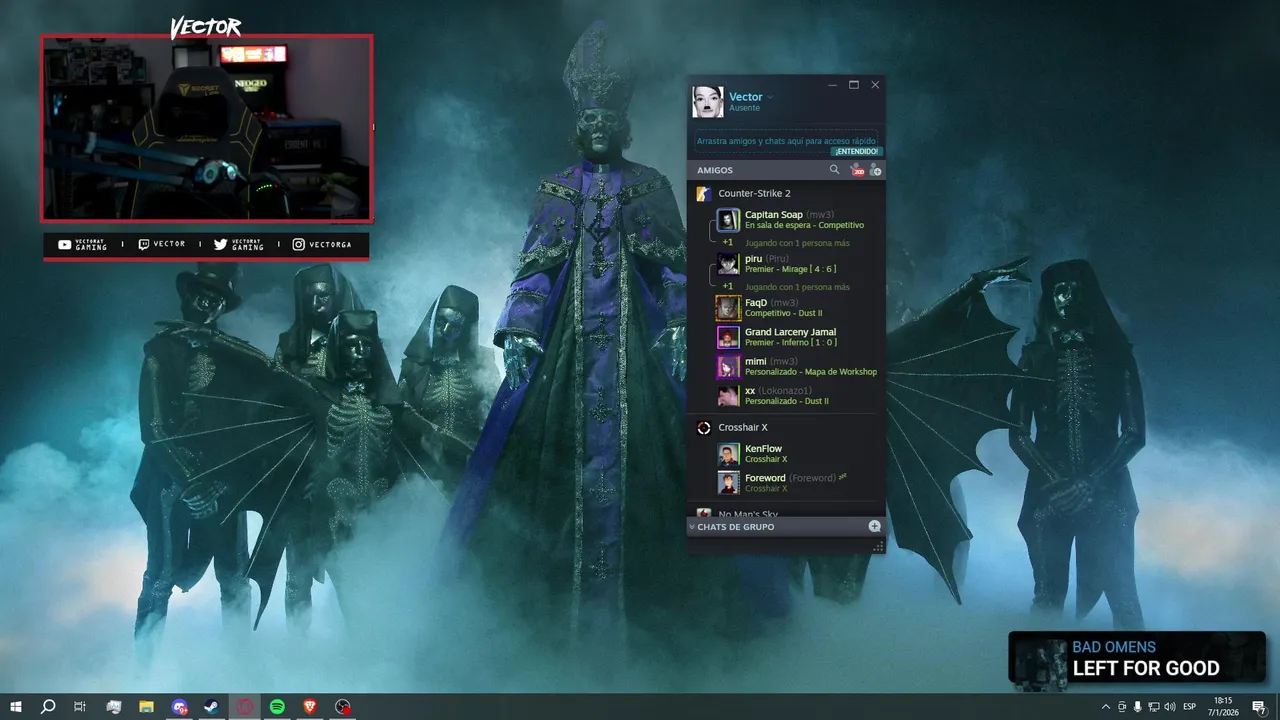The height and width of the screenshot is (720, 1280).
Task: Open the Windows Start menu
Action: [16, 706]
